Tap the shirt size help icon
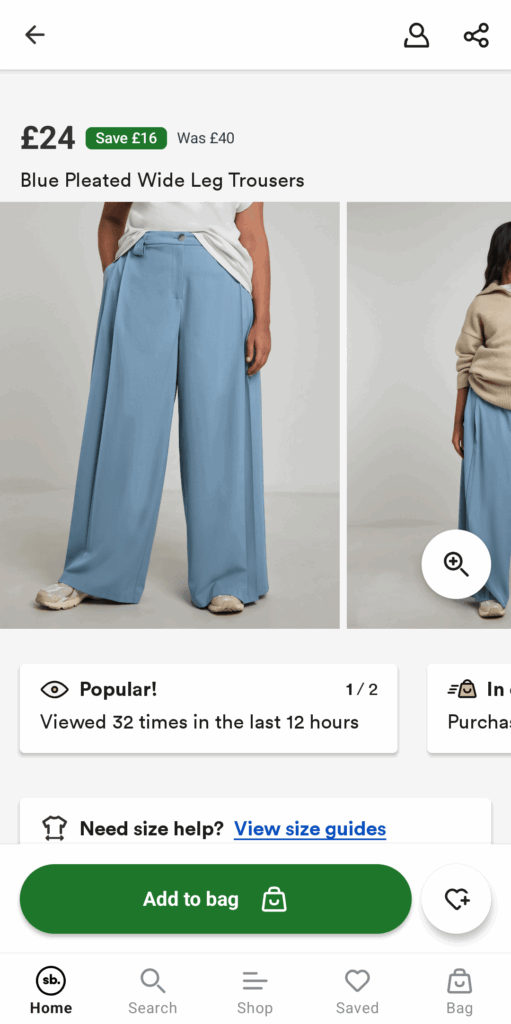511x1024 pixels. point(54,828)
